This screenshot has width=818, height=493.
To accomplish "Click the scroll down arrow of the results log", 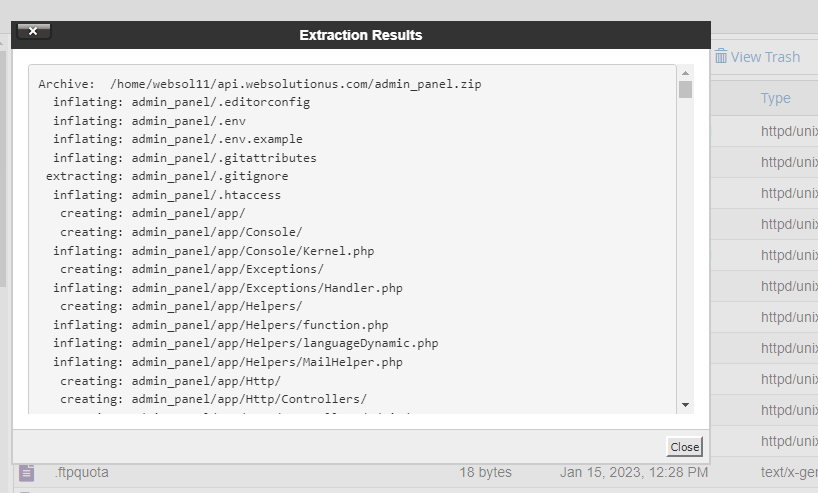I will point(685,404).
